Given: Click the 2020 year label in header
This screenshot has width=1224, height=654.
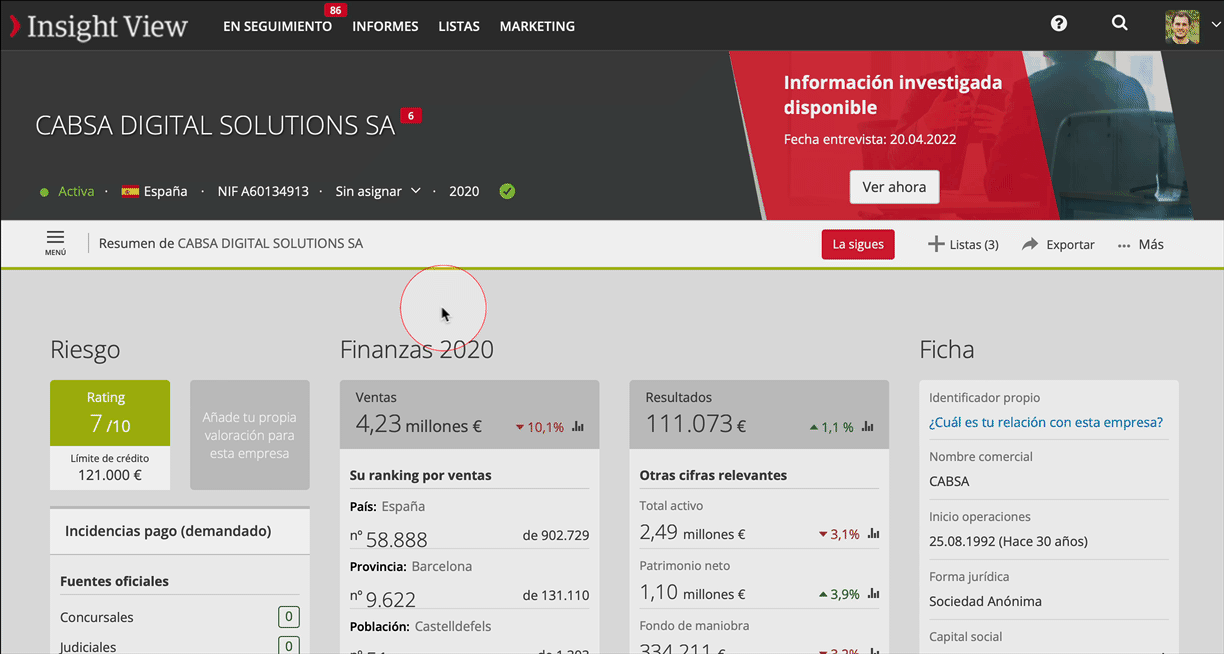Looking at the screenshot, I should [x=464, y=191].
